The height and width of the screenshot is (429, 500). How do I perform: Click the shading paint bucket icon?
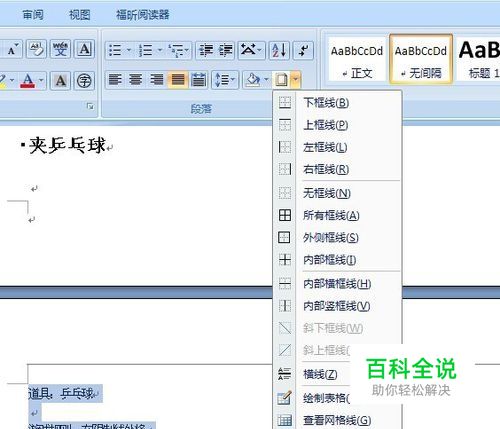(253, 80)
